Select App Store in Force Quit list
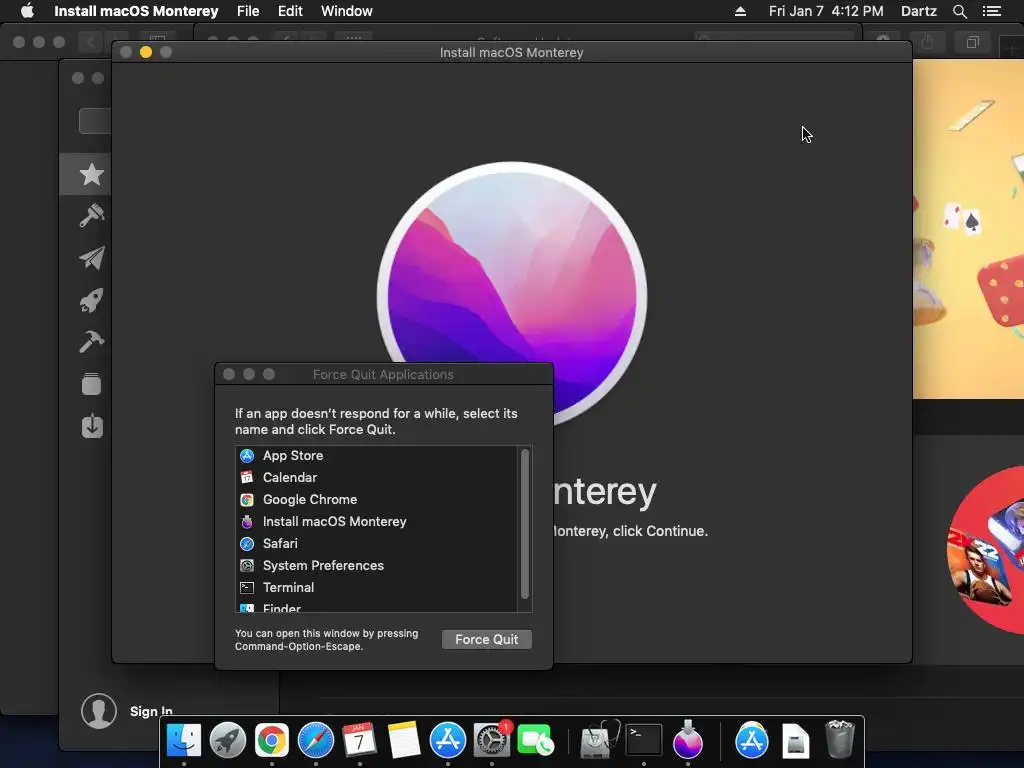 [x=377, y=456]
